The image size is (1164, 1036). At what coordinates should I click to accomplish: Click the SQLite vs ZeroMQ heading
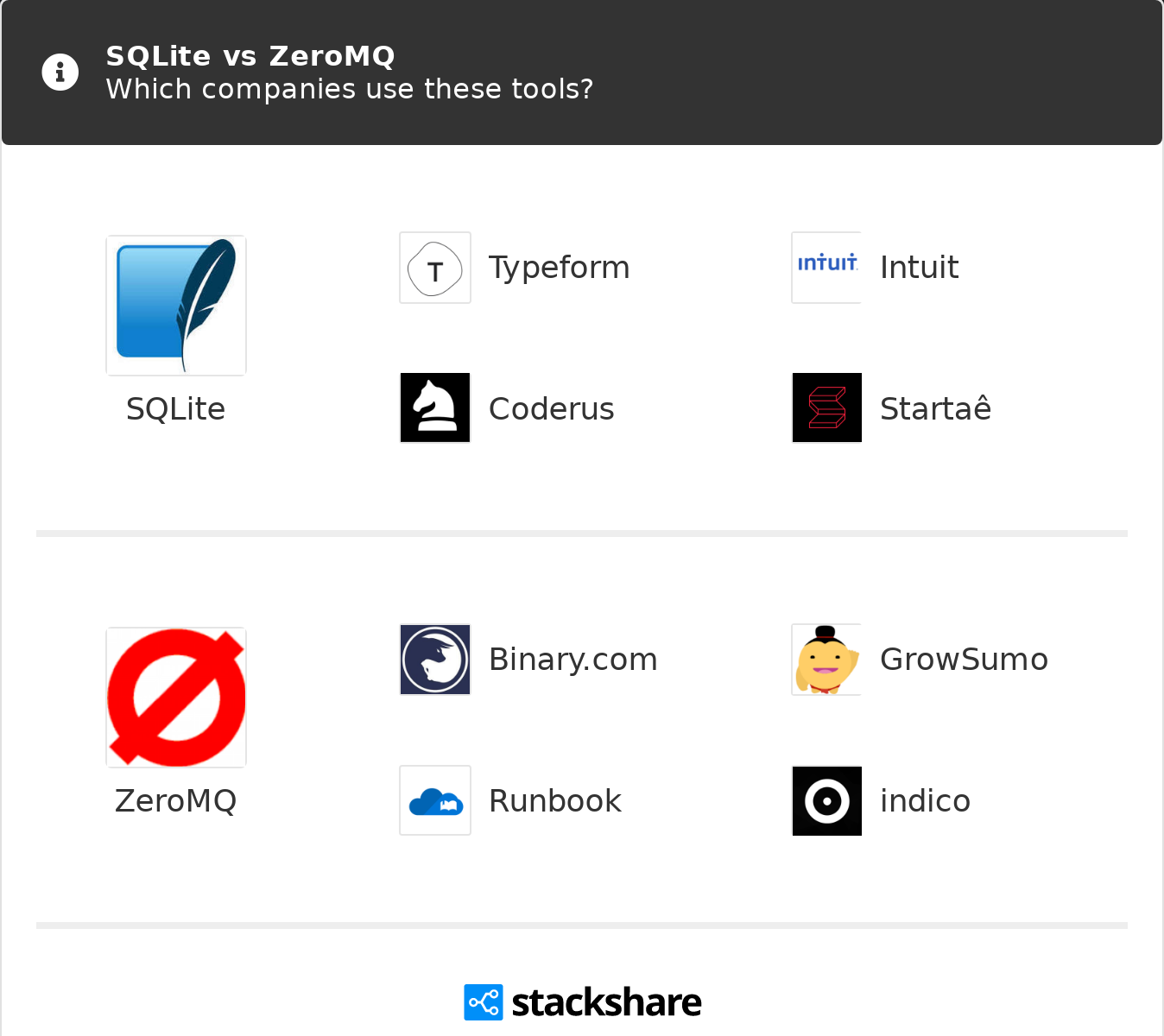[250, 56]
